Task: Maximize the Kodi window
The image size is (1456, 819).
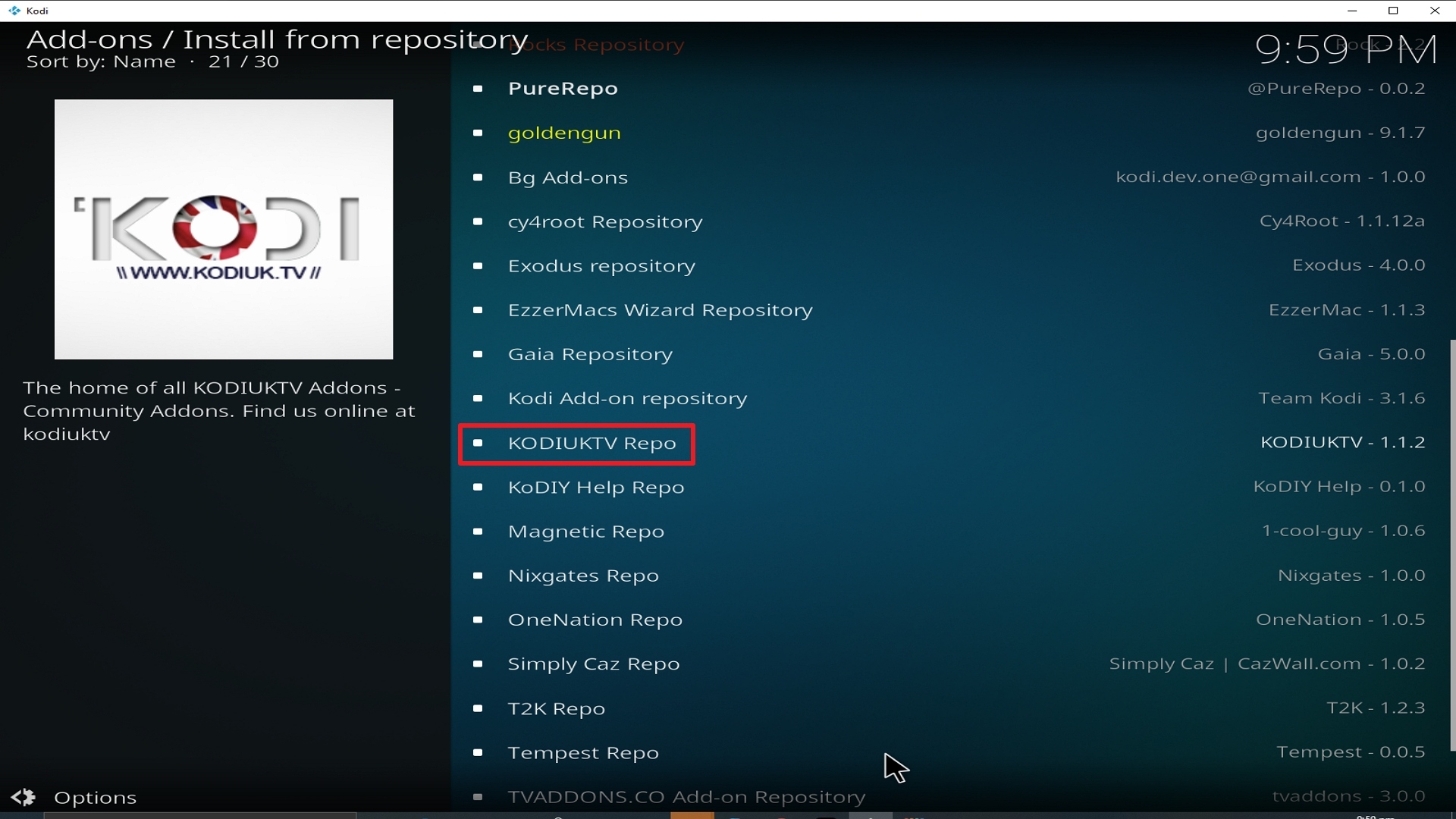Action: click(1393, 11)
